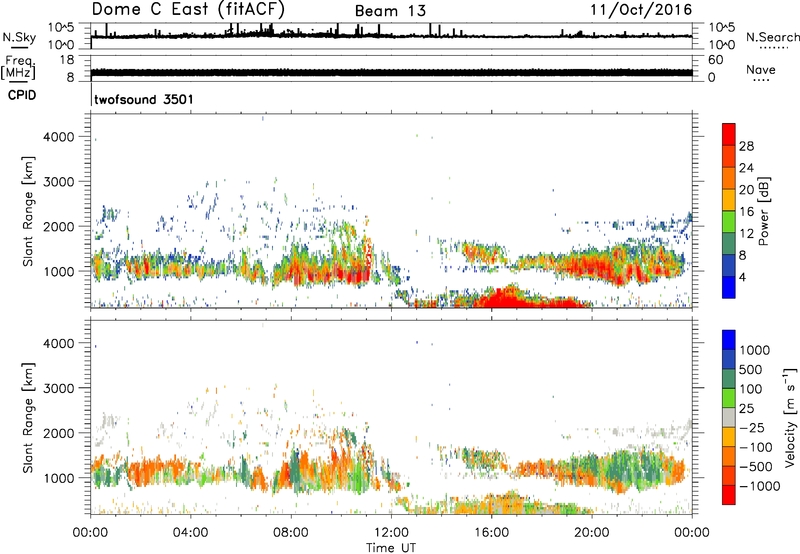Click the right '10^0' noise axis tick
The width and height of the screenshot is (800, 554).
(721, 45)
